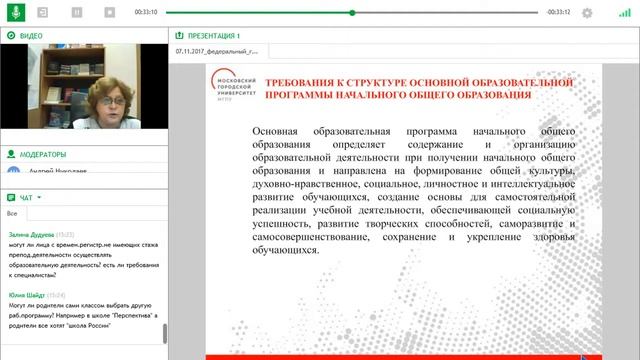Click the green microphone icon
640x360 pixels.
click(16, 12)
